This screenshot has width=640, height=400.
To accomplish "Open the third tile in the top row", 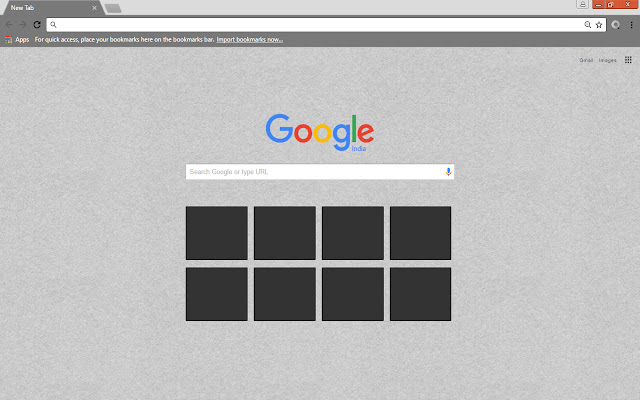I will (353, 233).
